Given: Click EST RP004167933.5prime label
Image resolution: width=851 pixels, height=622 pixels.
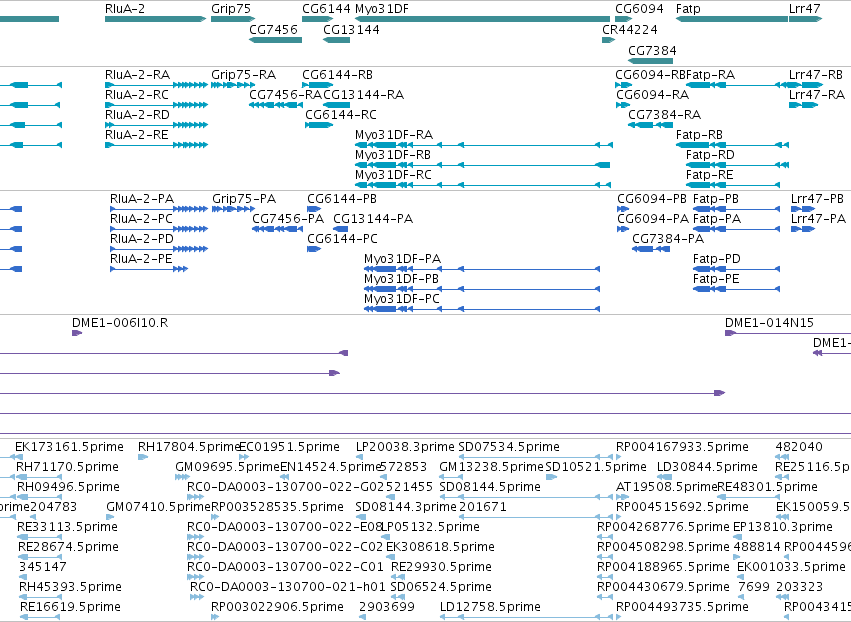Looking at the screenshot, I should pos(682,447).
